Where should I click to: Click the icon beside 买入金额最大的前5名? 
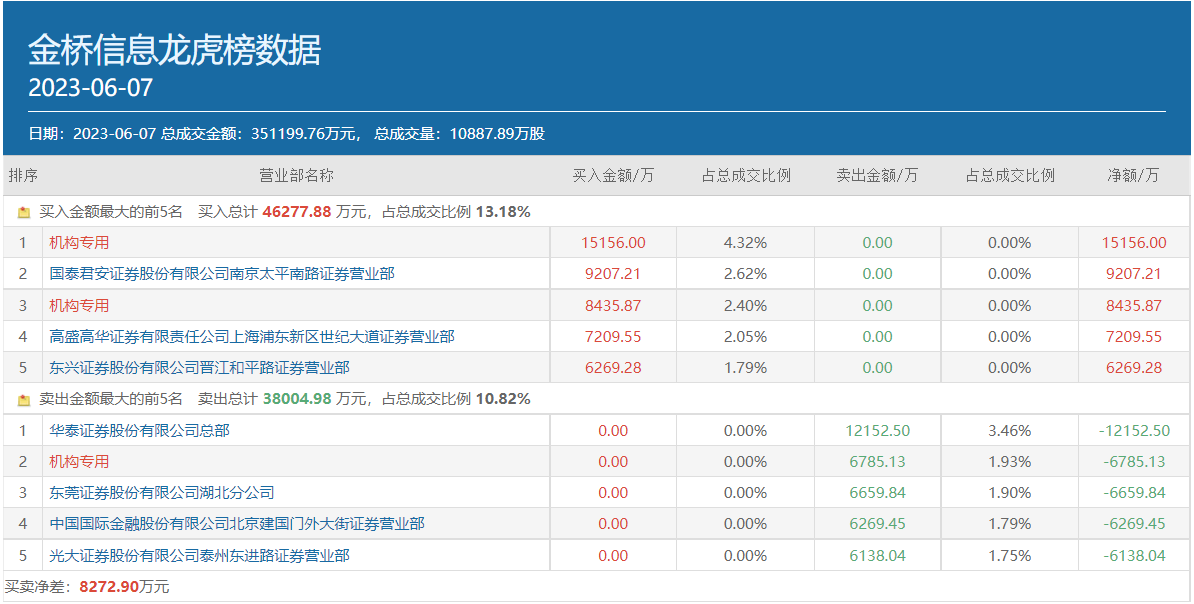24,212
